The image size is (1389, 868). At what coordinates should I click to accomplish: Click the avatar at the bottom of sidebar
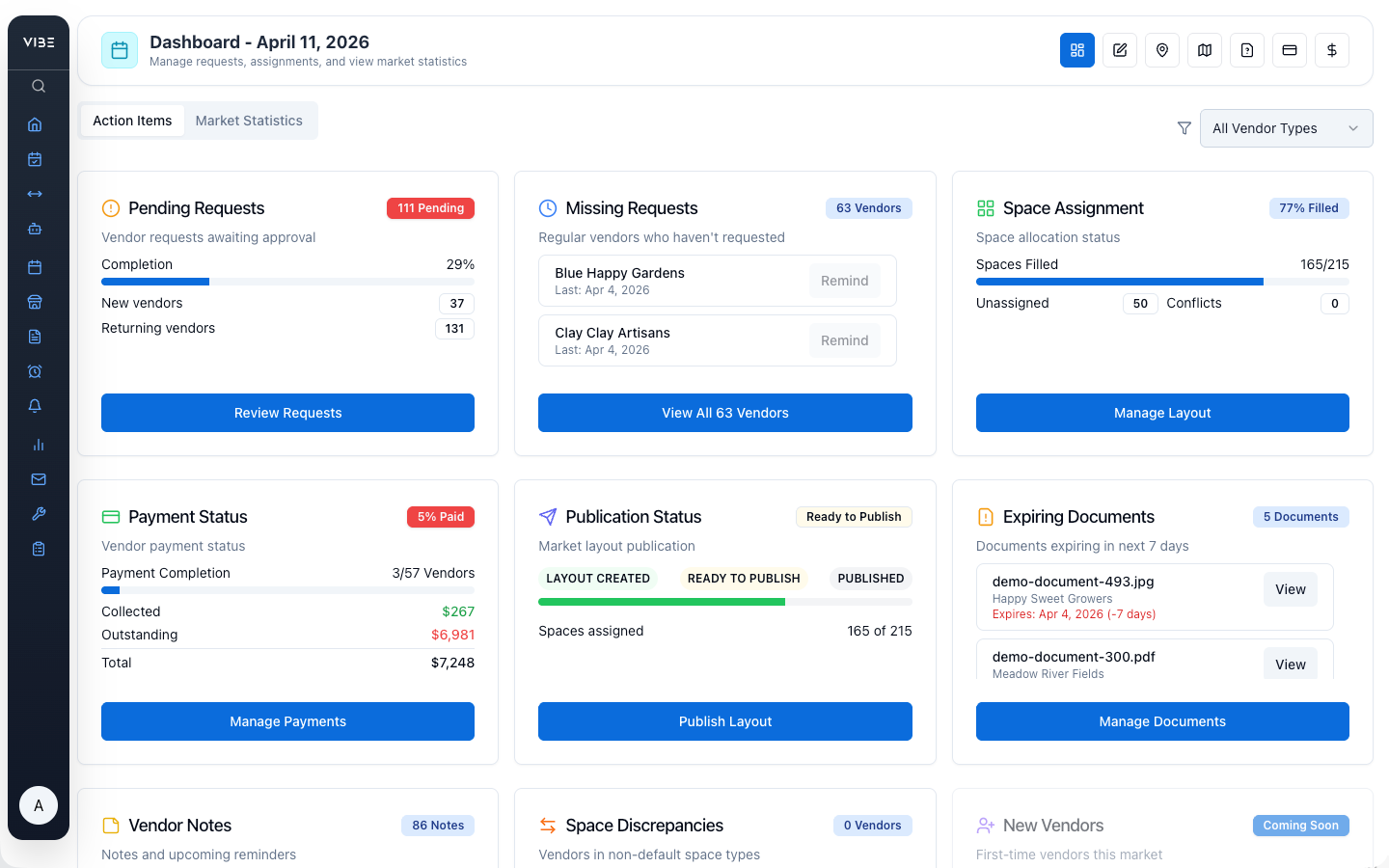point(39,805)
